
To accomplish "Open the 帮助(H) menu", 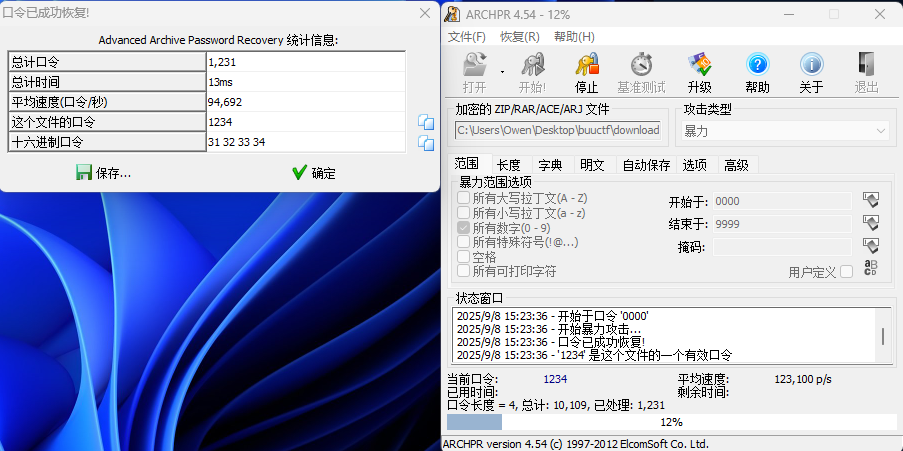I will tap(574, 37).
